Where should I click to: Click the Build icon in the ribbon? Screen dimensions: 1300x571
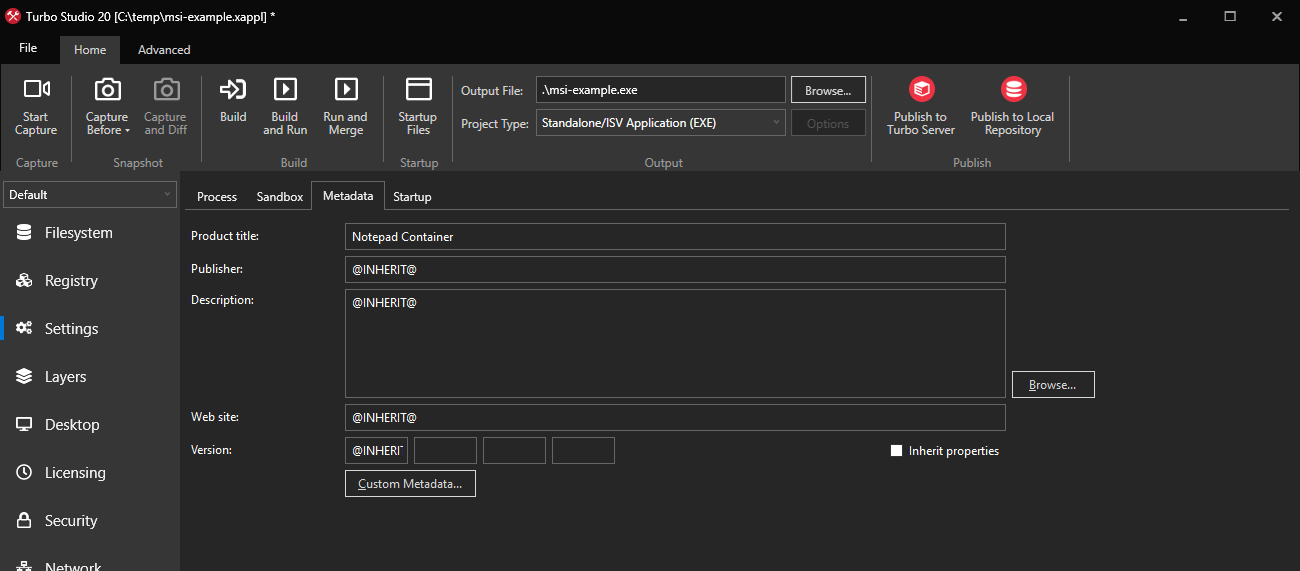[x=233, y=91]
